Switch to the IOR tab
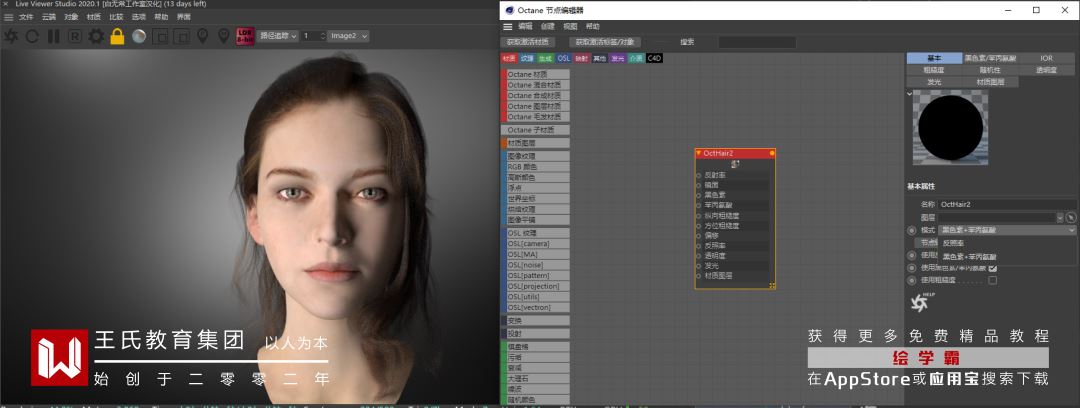This screenshot has height=408, width=1080. tap(1047, 59)
